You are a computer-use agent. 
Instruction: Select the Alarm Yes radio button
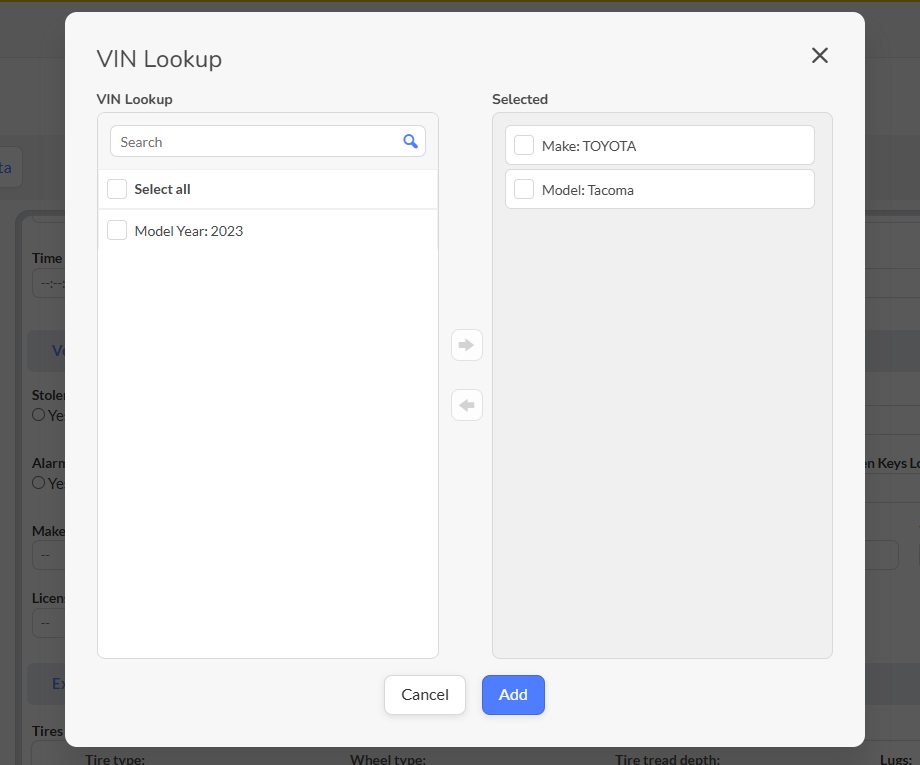39,483
